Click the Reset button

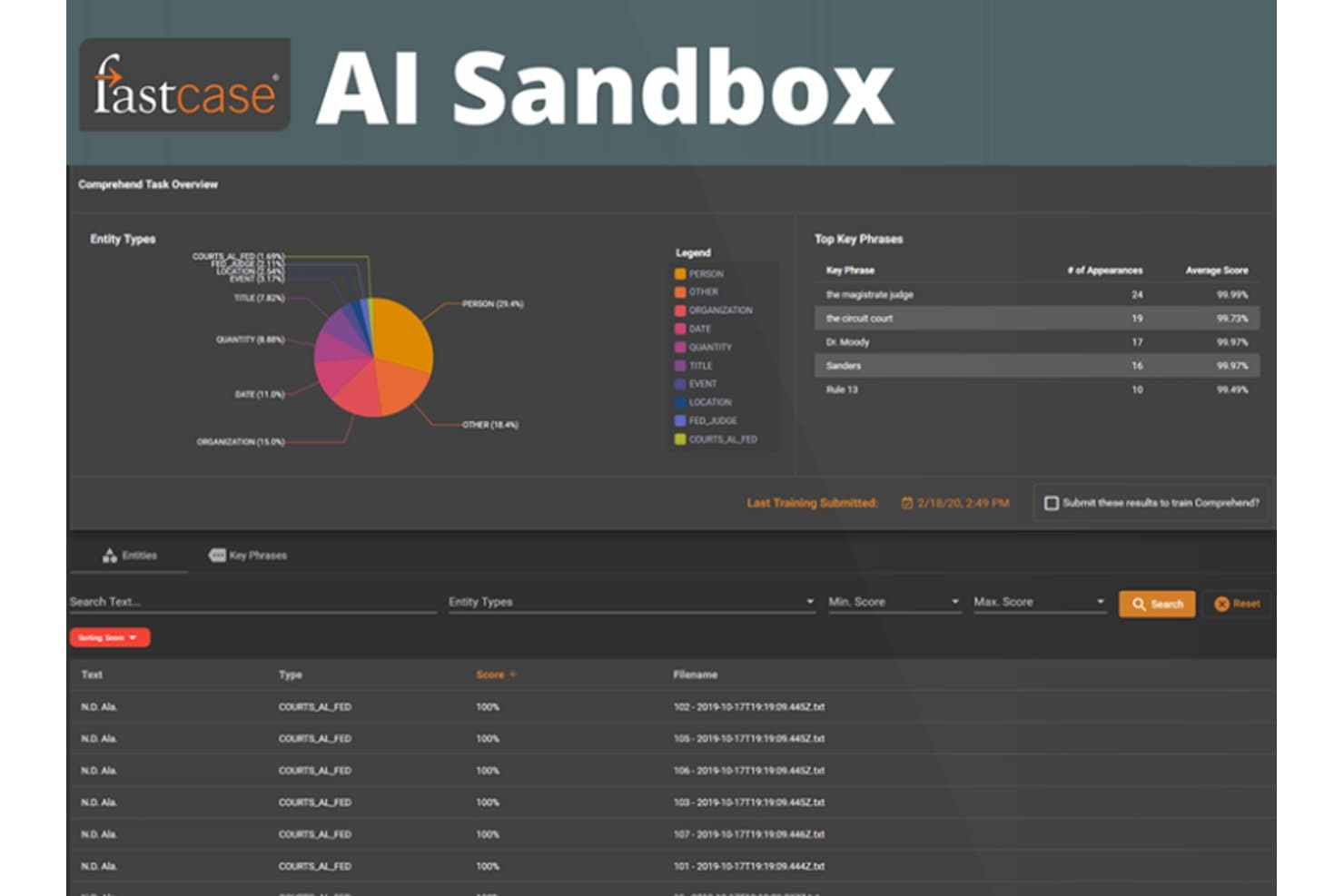pyautogui.click(x=1237, y=604)
